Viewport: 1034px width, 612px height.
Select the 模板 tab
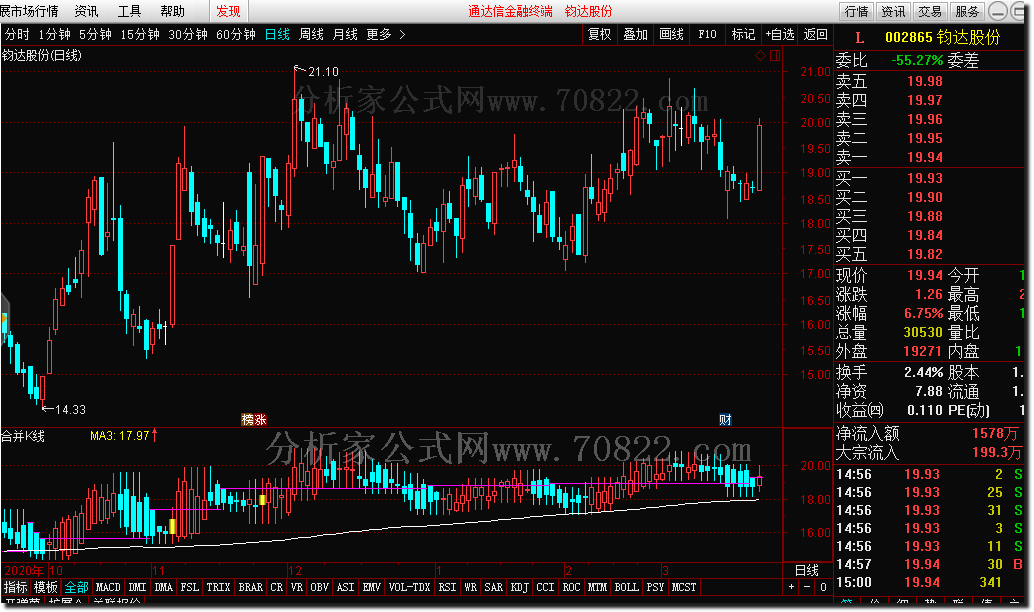coord(46,587)
